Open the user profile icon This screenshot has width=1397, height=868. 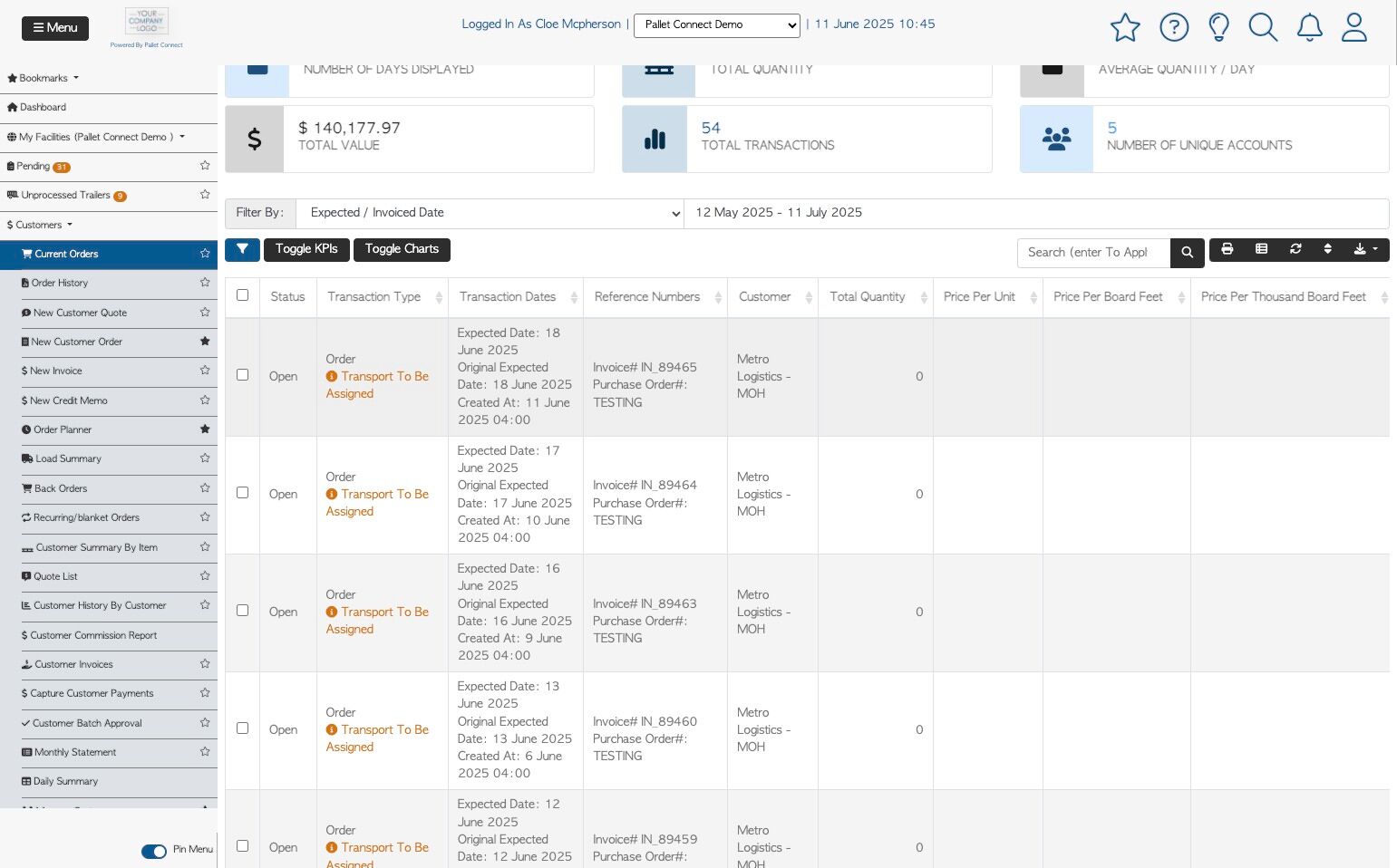[x=1353, y=27]
